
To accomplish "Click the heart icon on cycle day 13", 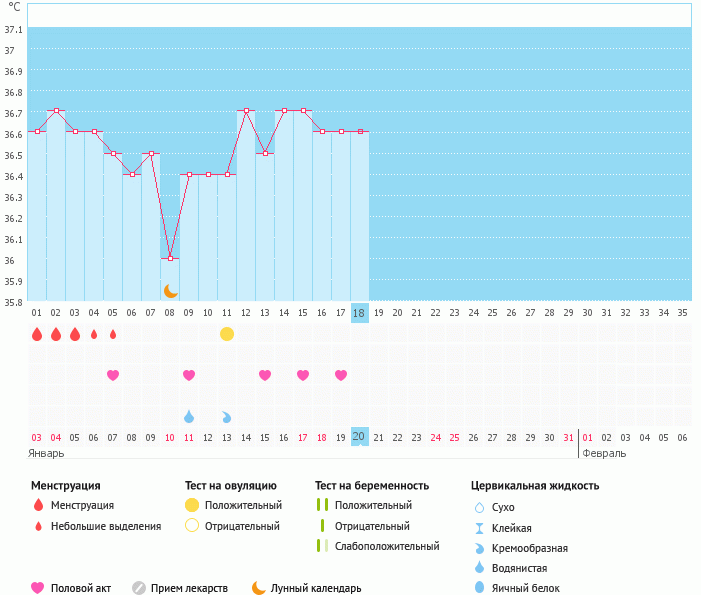I will click(265, 375).
